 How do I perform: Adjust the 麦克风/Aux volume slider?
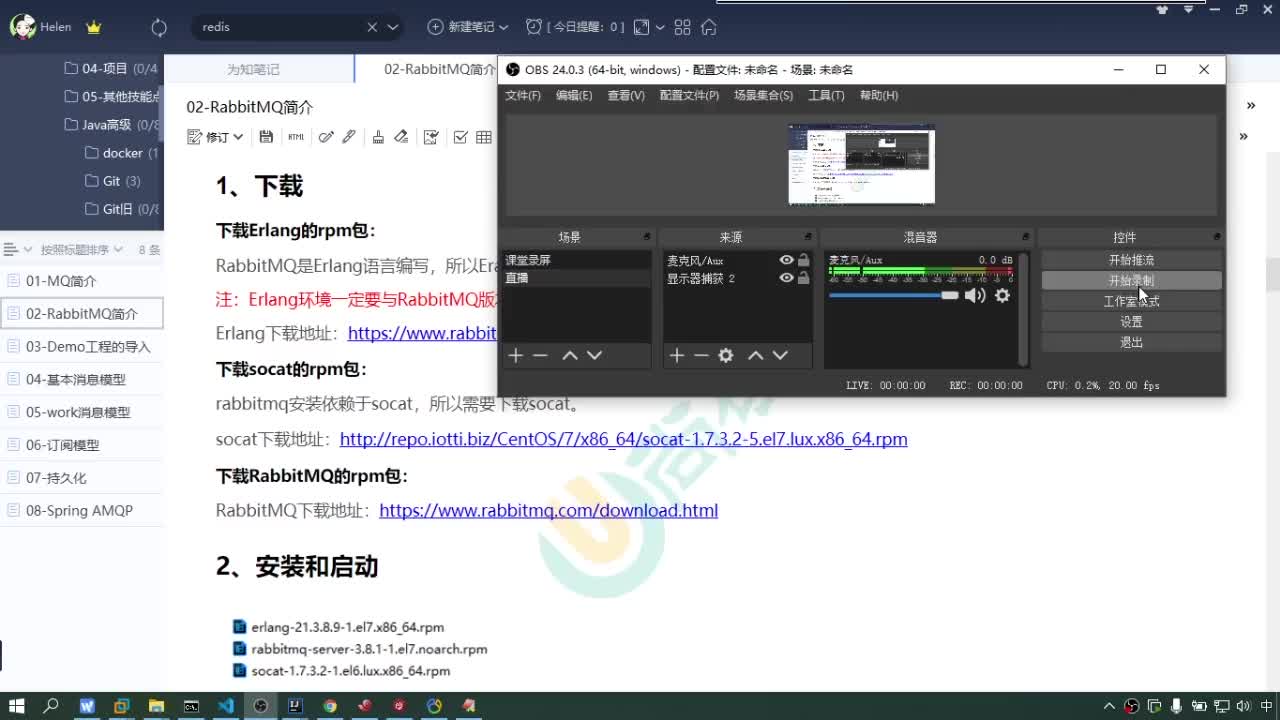(x=893, y=295)
